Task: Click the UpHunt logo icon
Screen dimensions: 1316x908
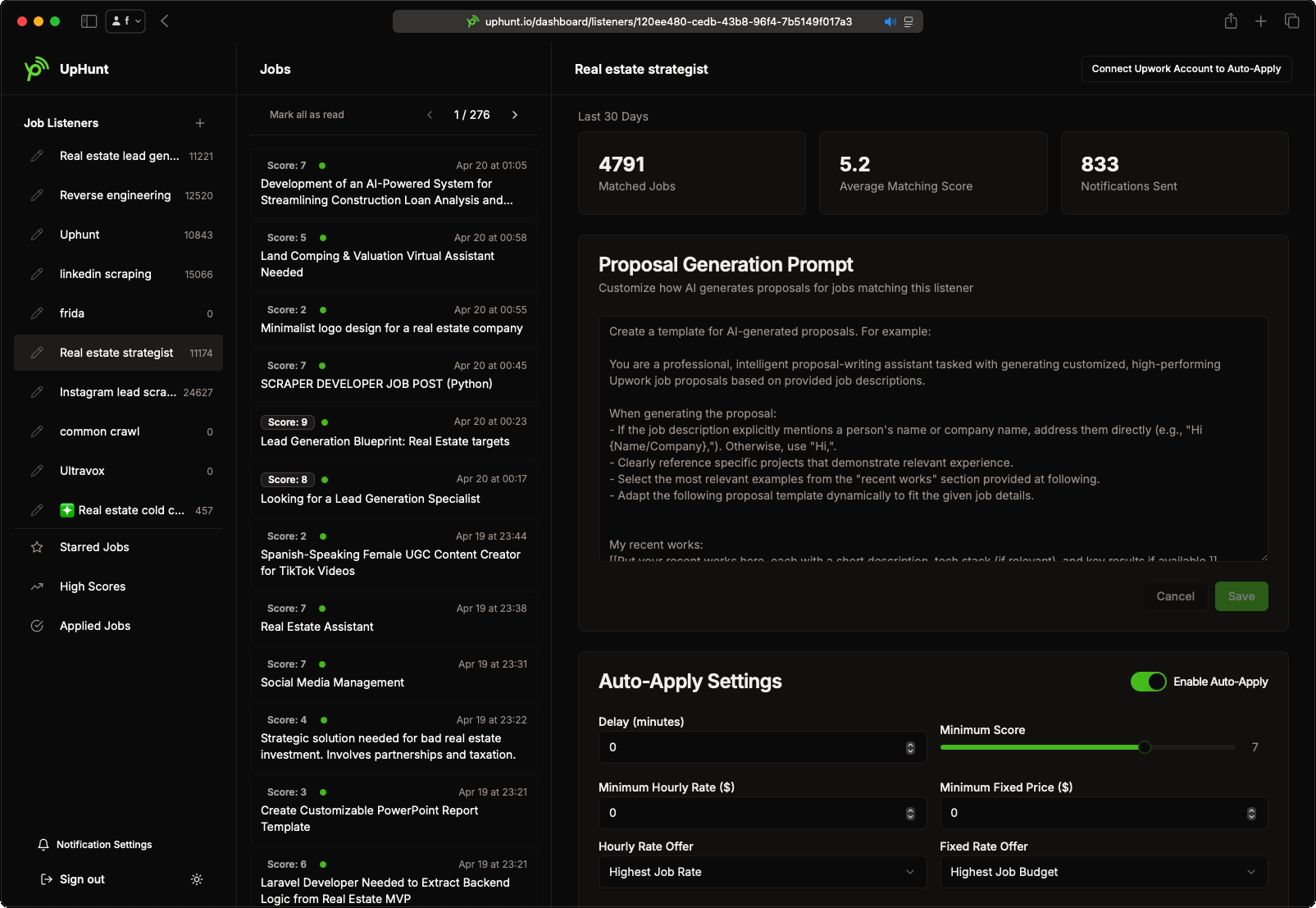Action: click(36, 69)
